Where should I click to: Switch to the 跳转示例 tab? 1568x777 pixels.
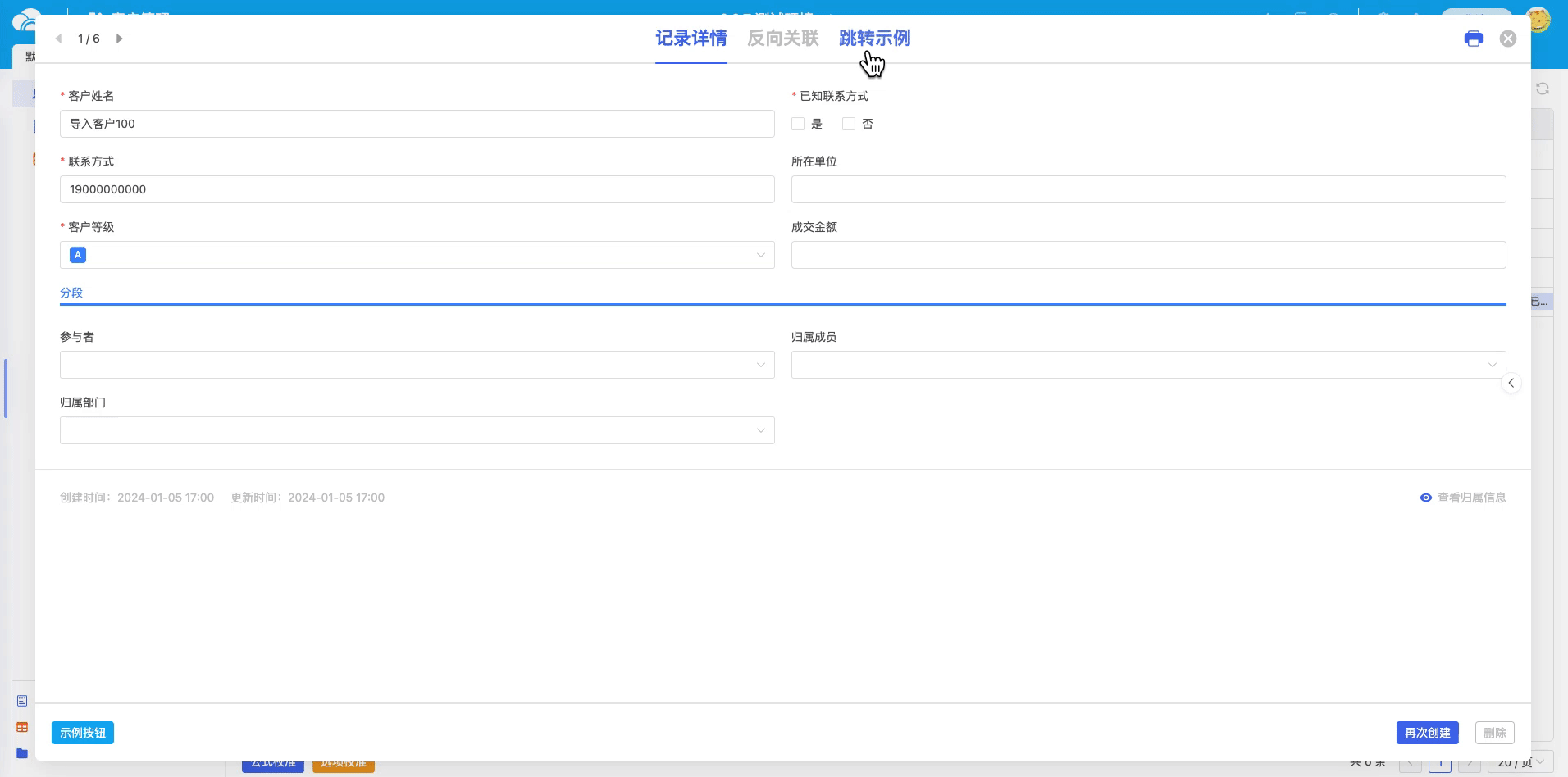point(874,39)
